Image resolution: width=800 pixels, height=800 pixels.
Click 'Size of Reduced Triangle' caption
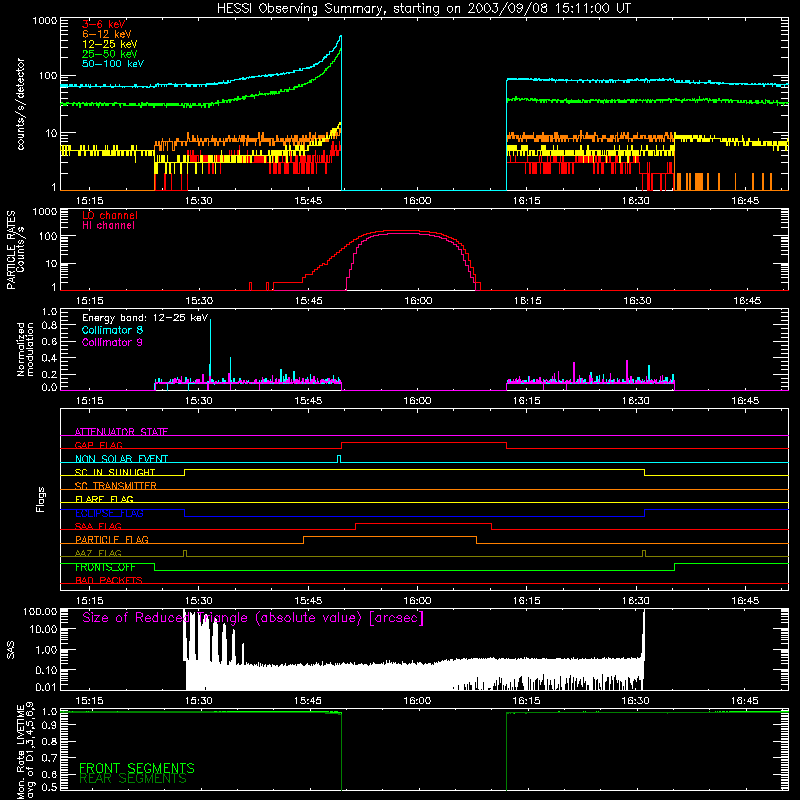click(253, 618)
